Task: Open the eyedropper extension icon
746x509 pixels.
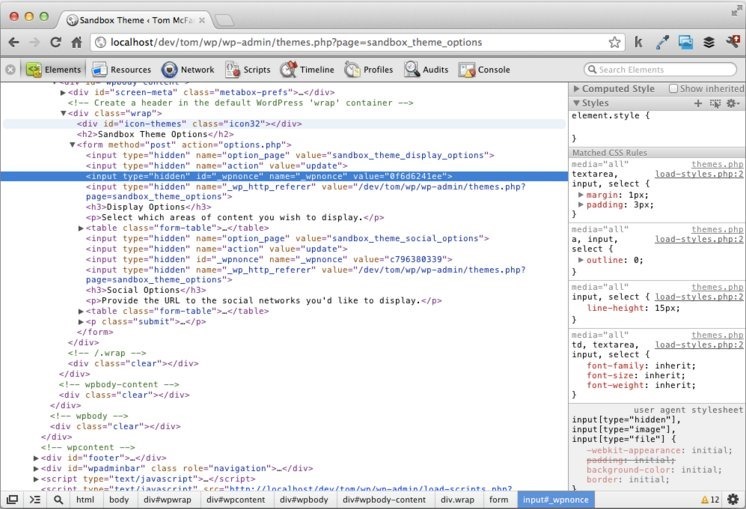Action: (x=662, y=42)
